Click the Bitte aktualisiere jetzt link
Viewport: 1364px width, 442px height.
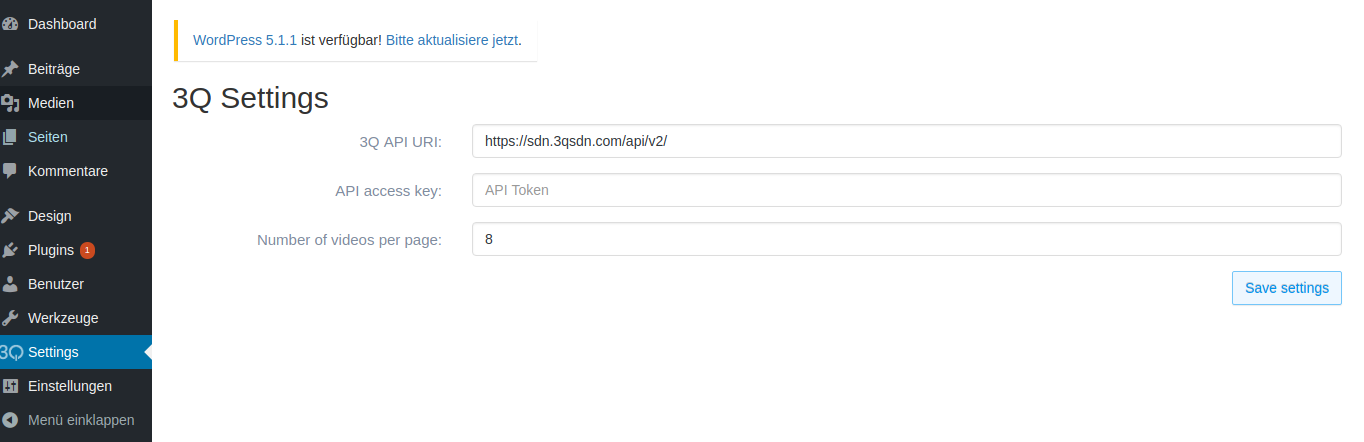[x=451, y=41]
